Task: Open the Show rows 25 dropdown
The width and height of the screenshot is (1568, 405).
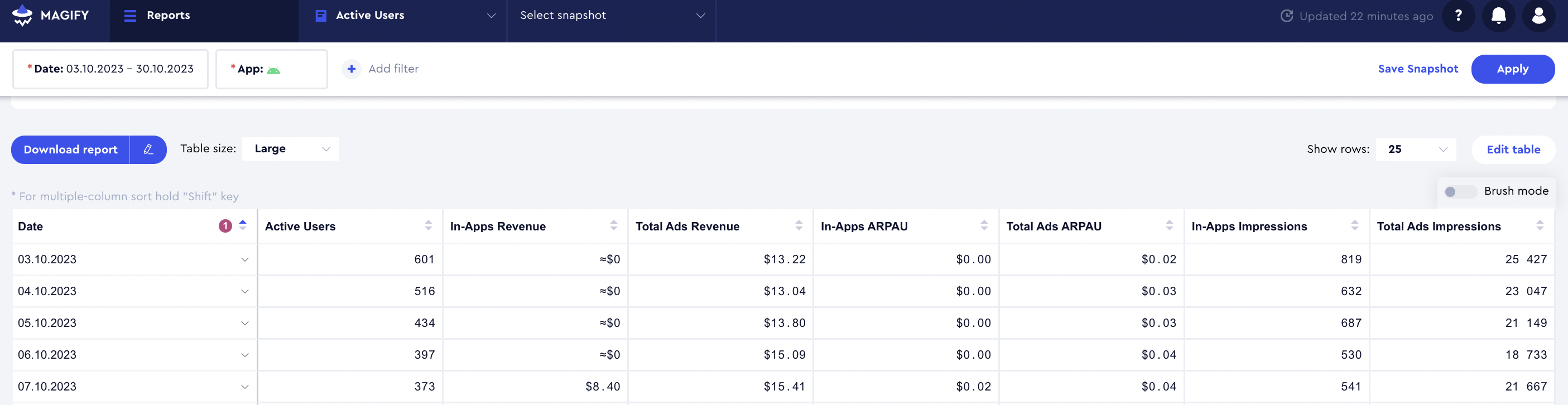Action: coord(1415,150)
